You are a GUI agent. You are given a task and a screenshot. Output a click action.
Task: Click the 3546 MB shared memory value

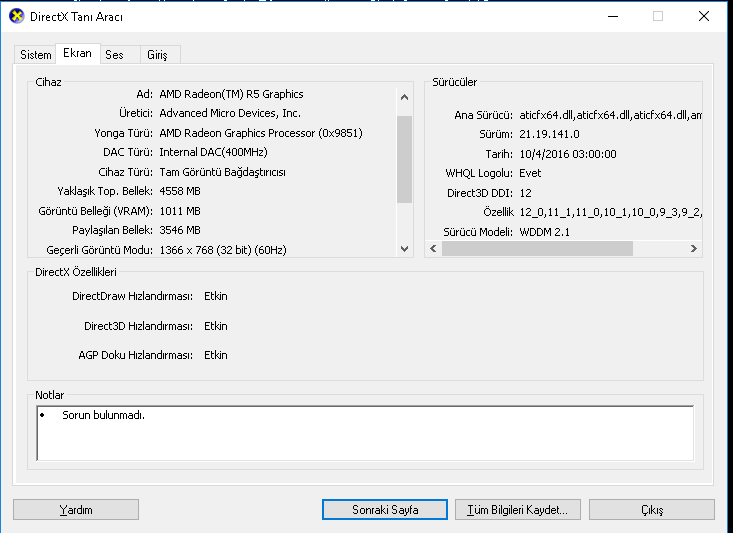[x=180, y=230]
